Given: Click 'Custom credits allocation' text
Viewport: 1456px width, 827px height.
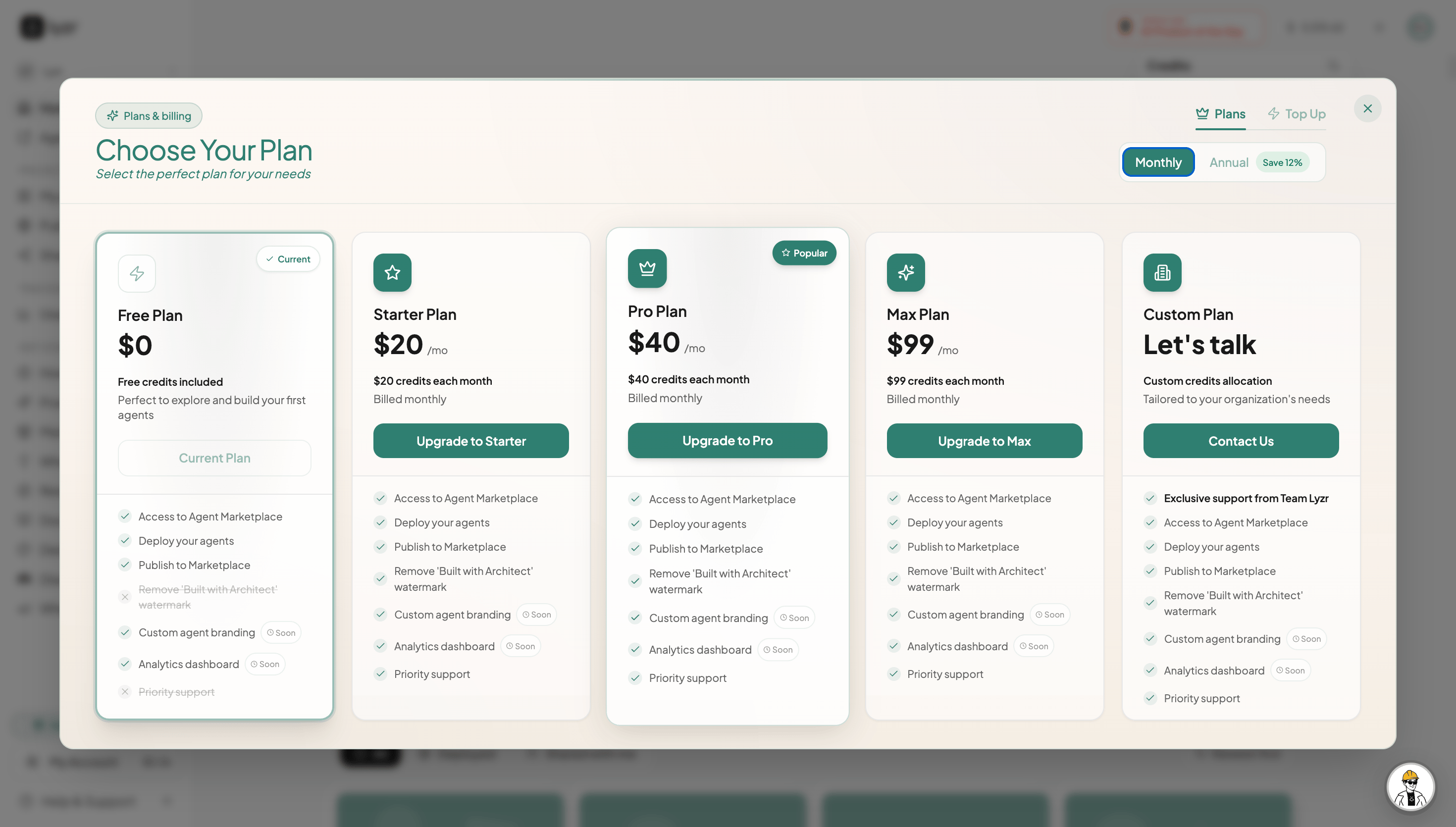Looking at the screenshot, I should pyautogui.click(x=1207, y=381).
